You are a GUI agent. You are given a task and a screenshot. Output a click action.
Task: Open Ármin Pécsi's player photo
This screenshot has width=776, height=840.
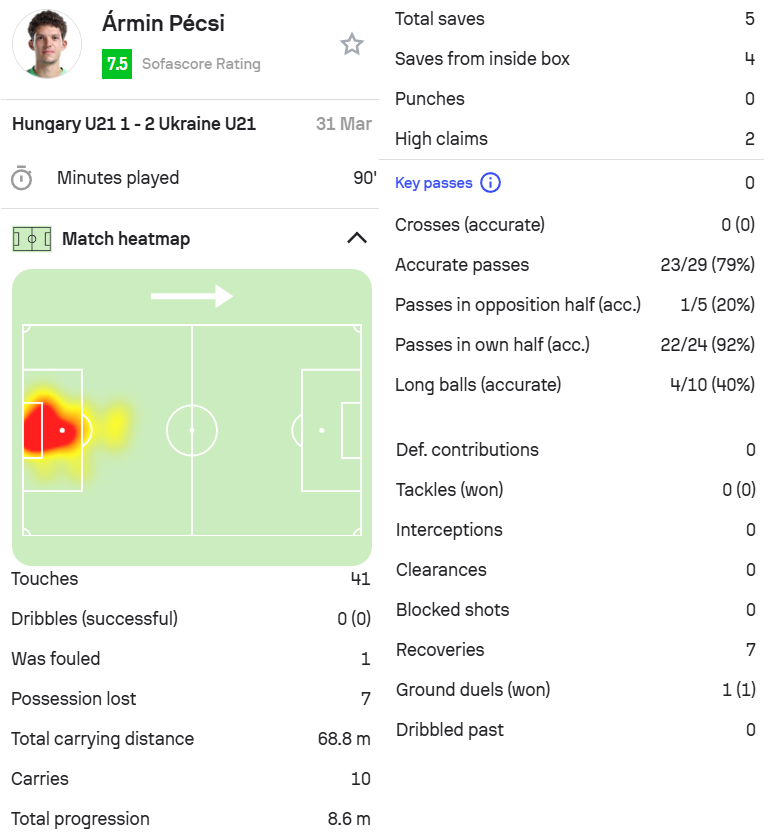[47, 45]
